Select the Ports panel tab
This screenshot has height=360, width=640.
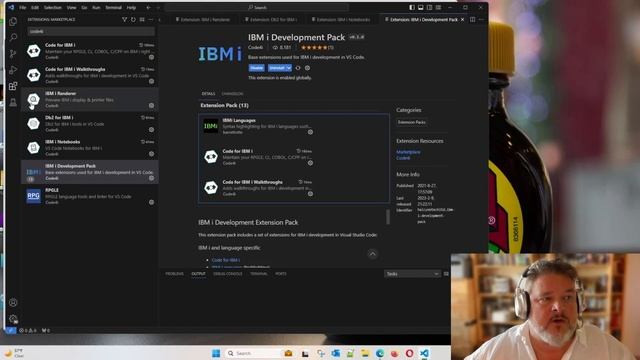[281, 274]
